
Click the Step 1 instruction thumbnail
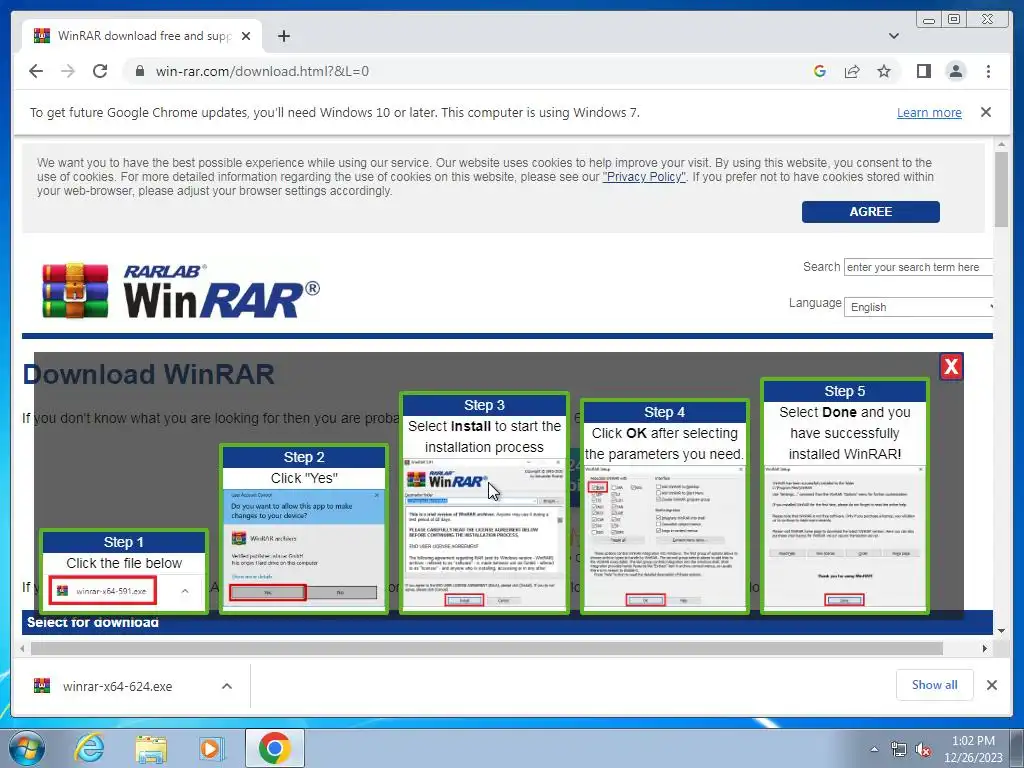(x=124, y=571)
